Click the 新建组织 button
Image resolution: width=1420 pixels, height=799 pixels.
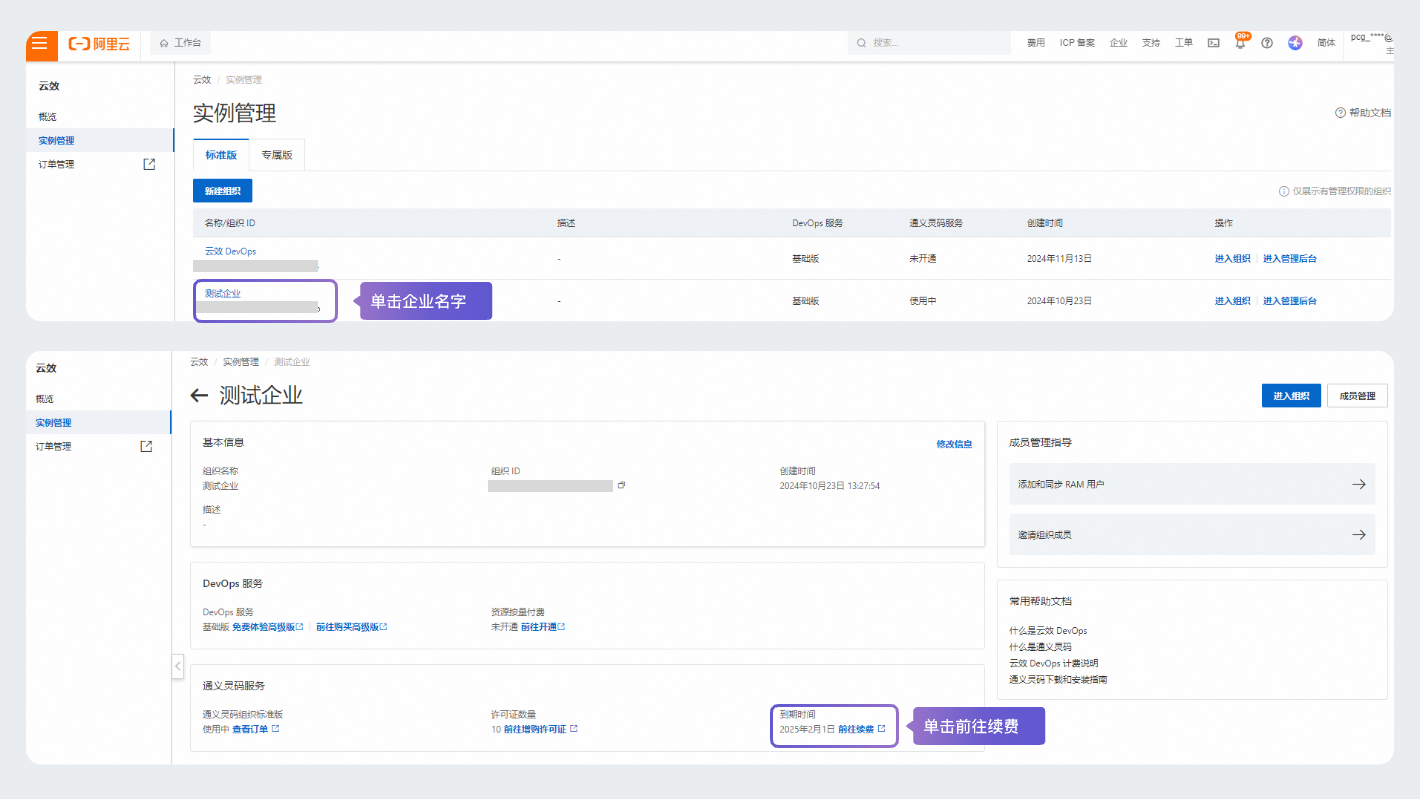pos(223,190)
